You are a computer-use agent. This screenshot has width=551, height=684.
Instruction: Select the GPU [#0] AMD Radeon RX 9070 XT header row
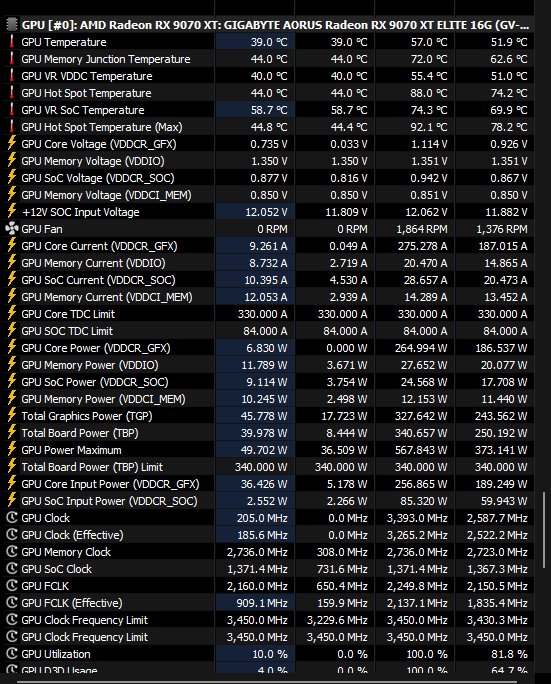(x=269, y=25)
